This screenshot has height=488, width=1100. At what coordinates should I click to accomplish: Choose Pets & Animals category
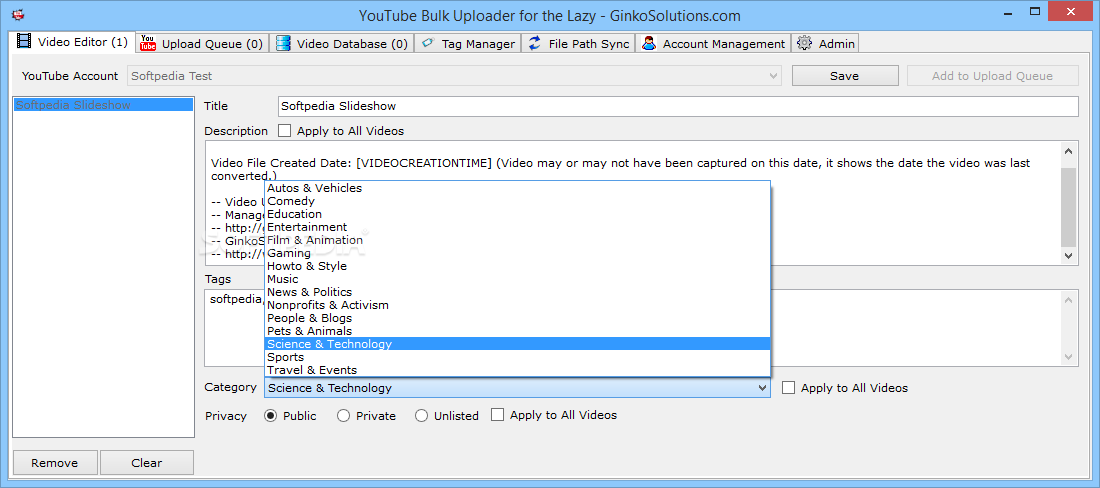click(518, 331)
